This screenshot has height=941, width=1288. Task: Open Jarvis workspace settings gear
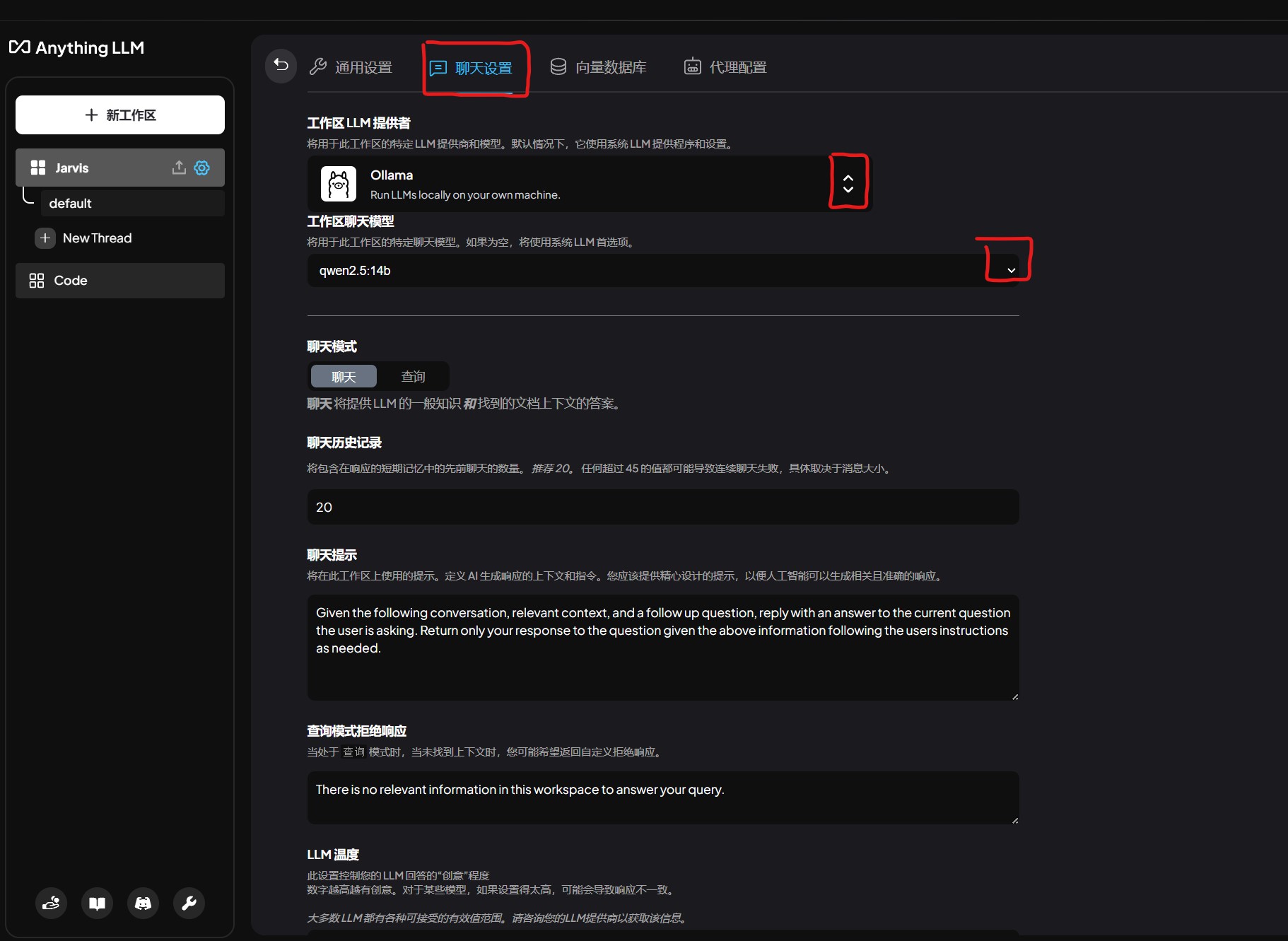tap(202, 168)
